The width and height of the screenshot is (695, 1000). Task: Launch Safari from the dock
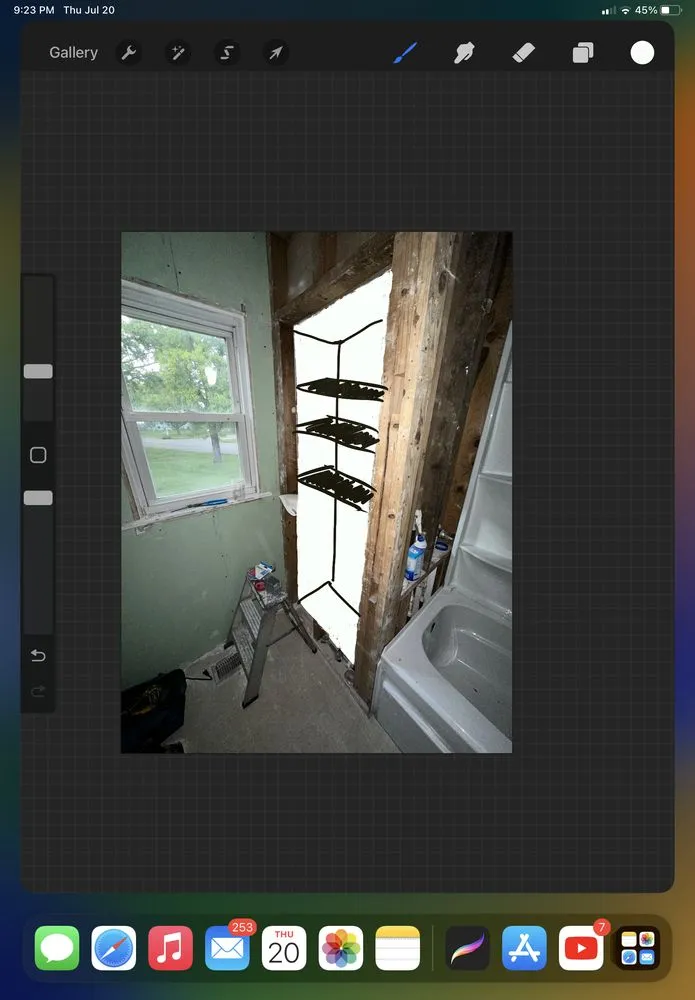(114, 948)
